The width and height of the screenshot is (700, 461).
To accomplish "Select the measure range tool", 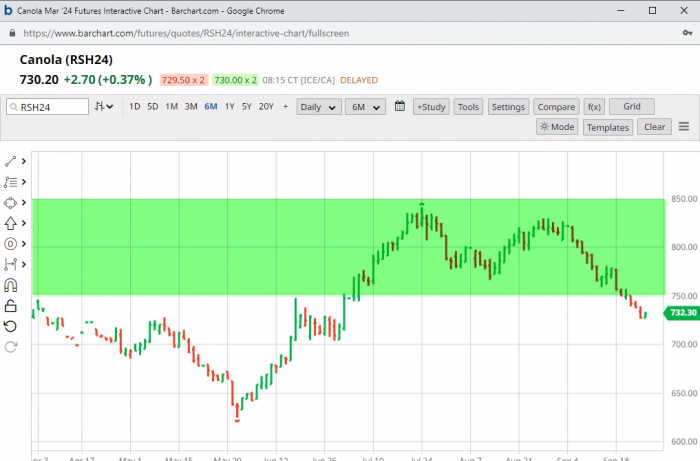I will point(10,264).
